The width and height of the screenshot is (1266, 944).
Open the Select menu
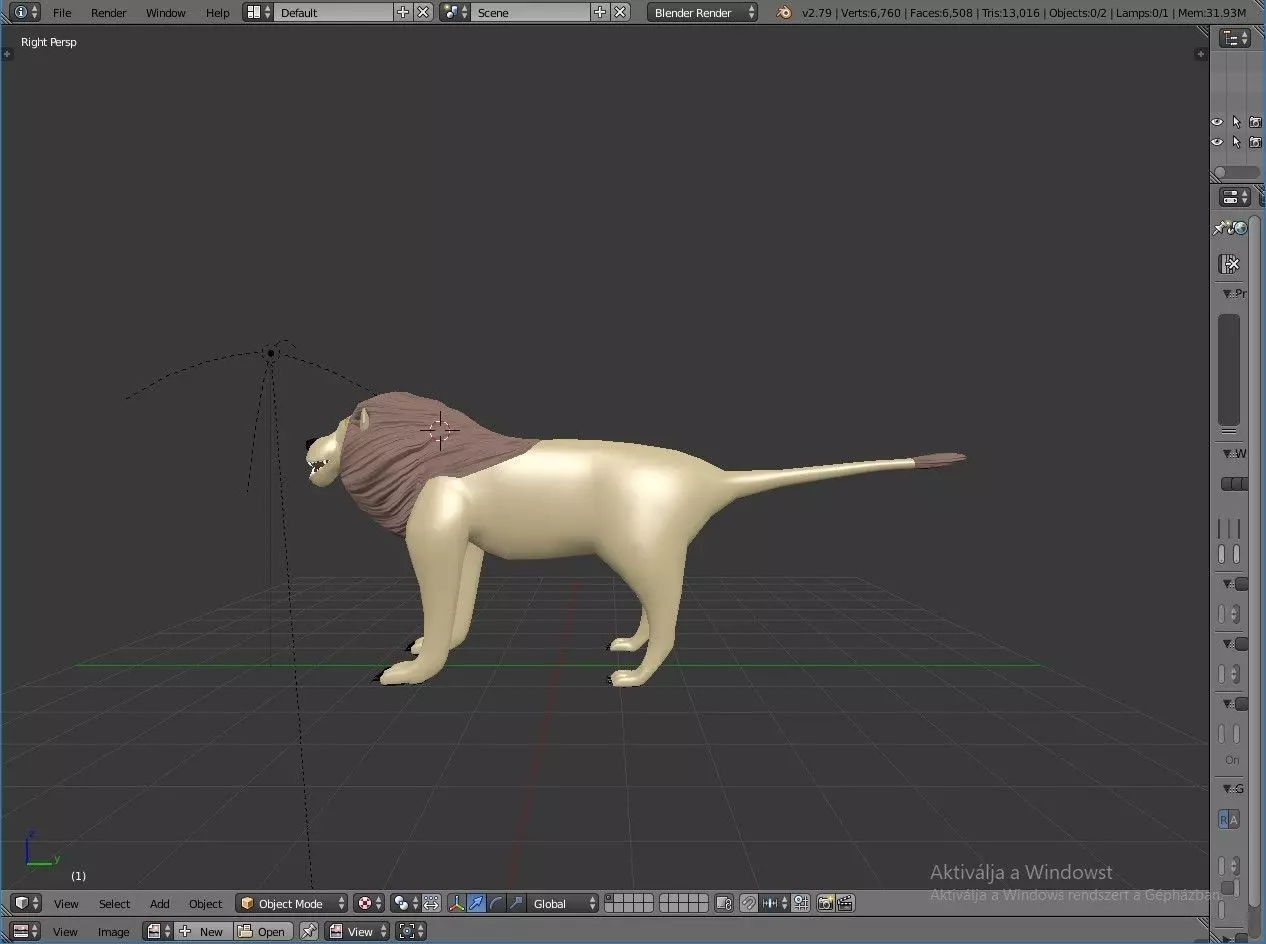click(114, 904)
